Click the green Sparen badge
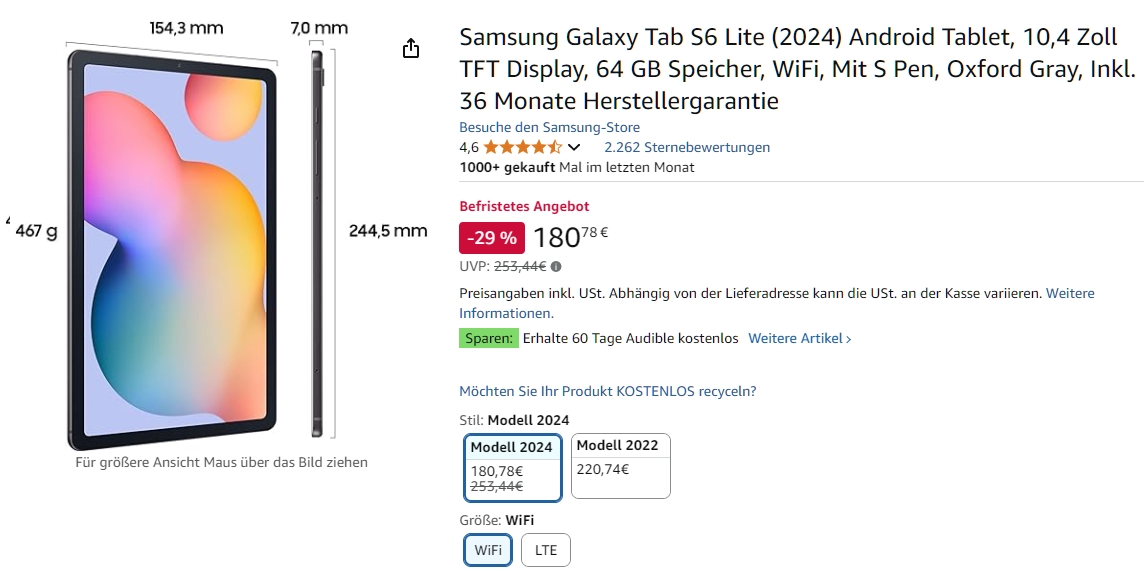The image size is (1144, 571). point(489,338)
